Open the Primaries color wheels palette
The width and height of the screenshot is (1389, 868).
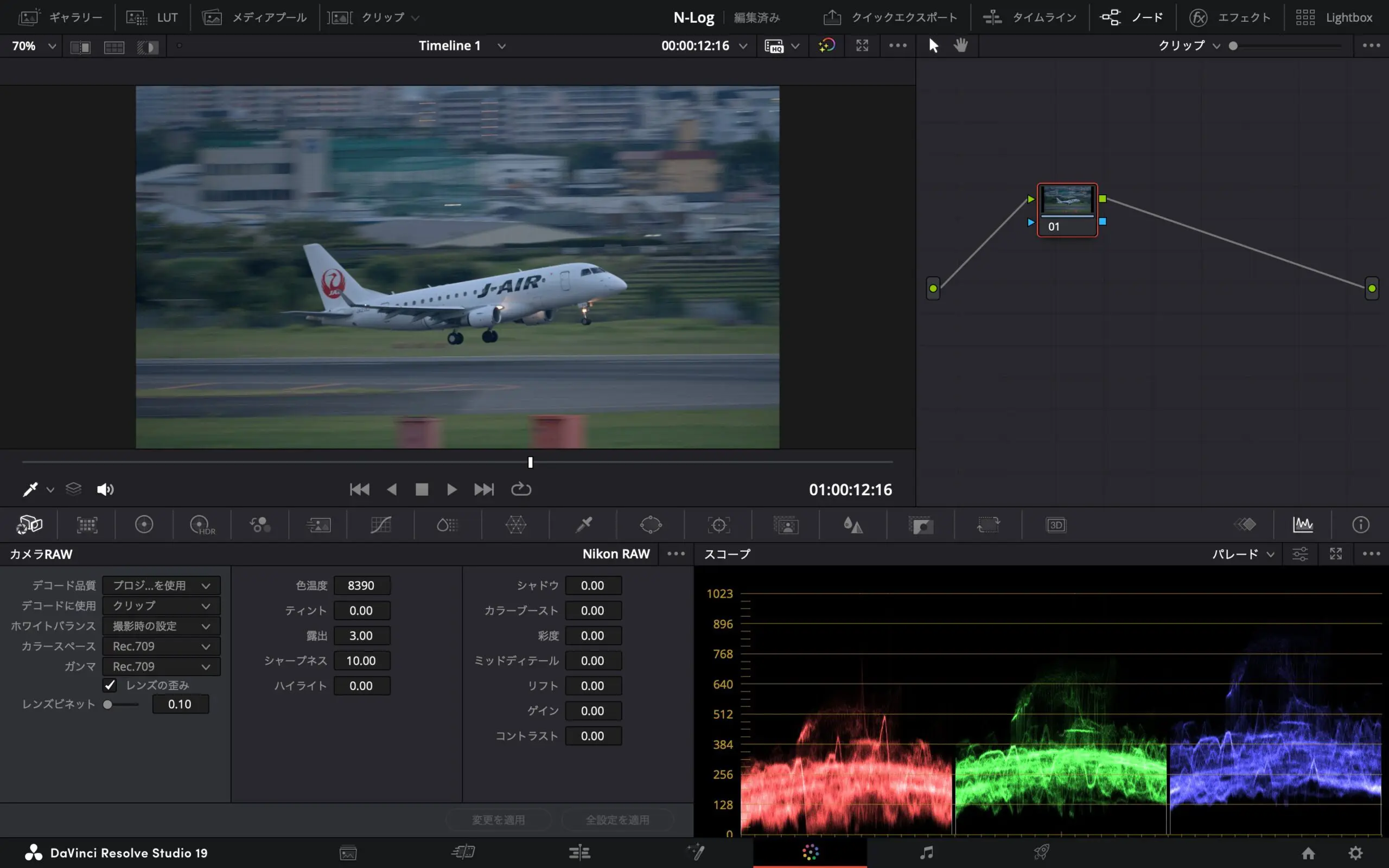coord(144,525)
